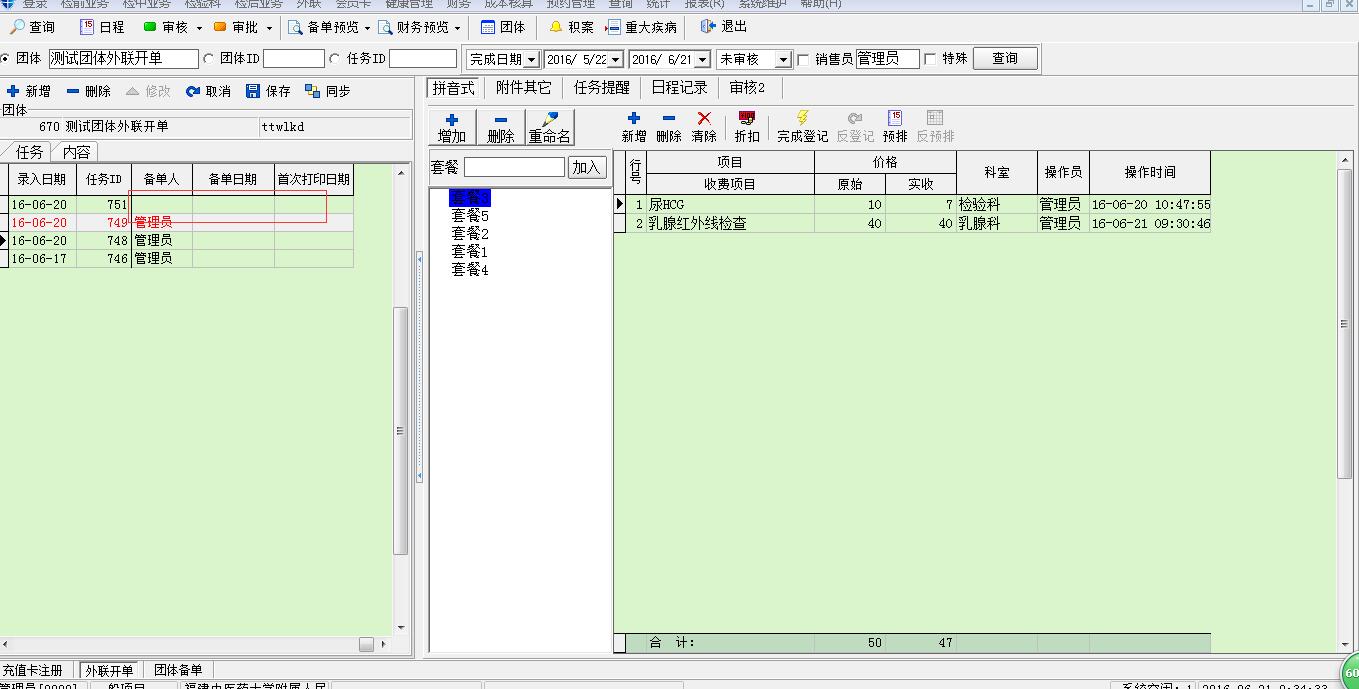Viewport: 1359px width, 689px height.
Task: Click the 查询 button beside 特殊
Action: 1005,59
